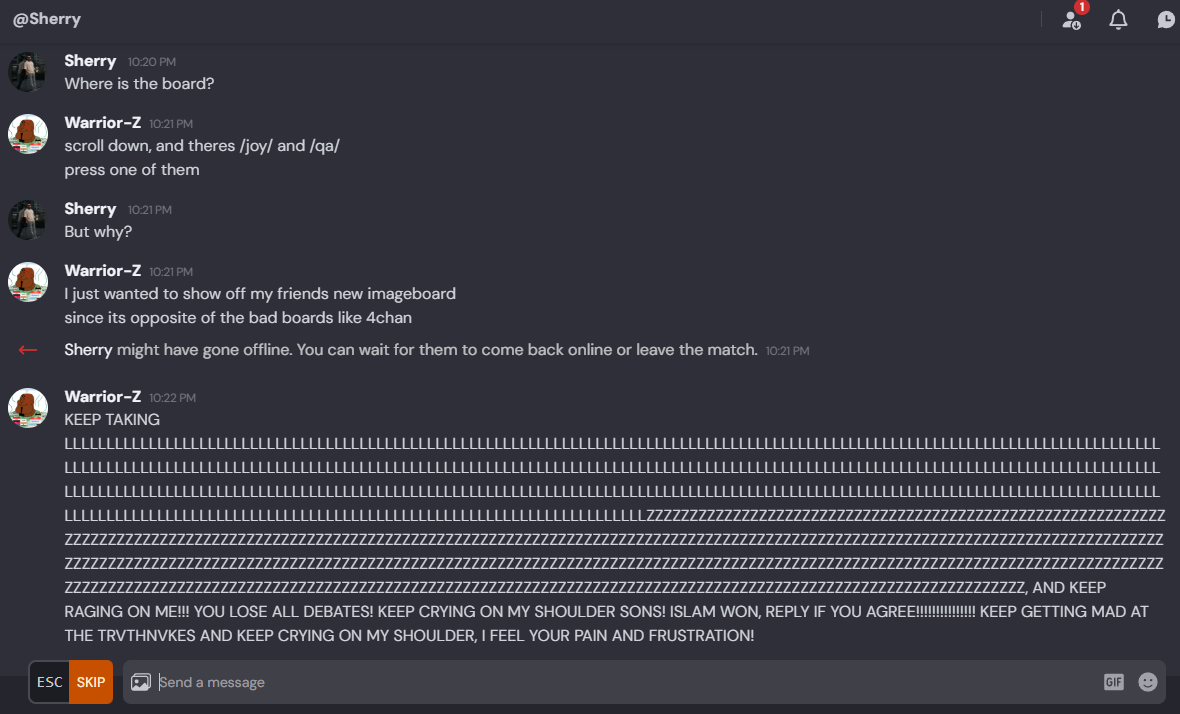
Task: Click Warrior-Z username above "KEEP TAKING" message
Action: pyautogui.click(x=103, y=396)
